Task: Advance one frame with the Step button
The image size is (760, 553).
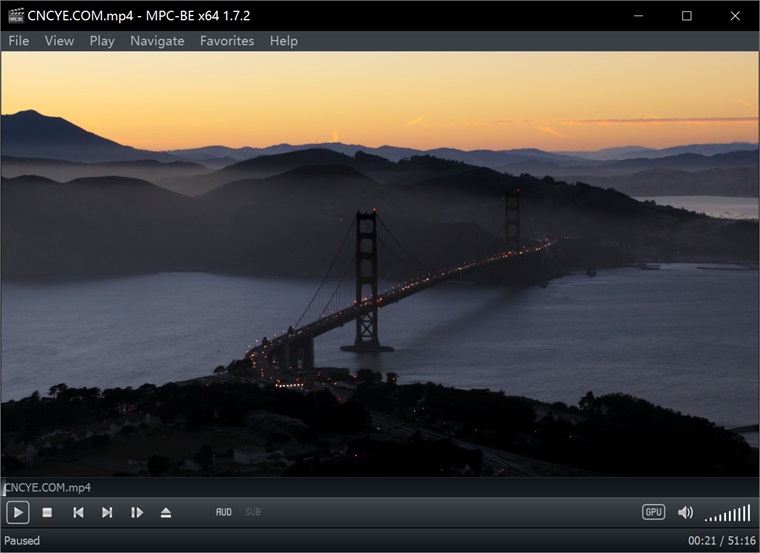Action: (137, 513)
